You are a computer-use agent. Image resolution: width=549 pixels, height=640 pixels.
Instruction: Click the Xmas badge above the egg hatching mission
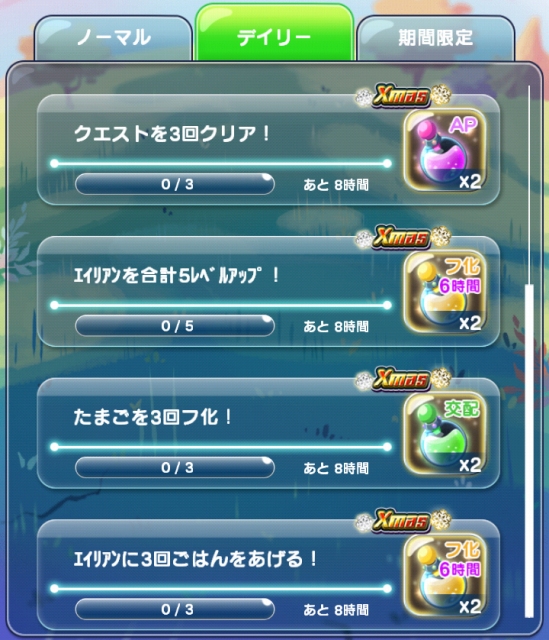tap(402, 379)
